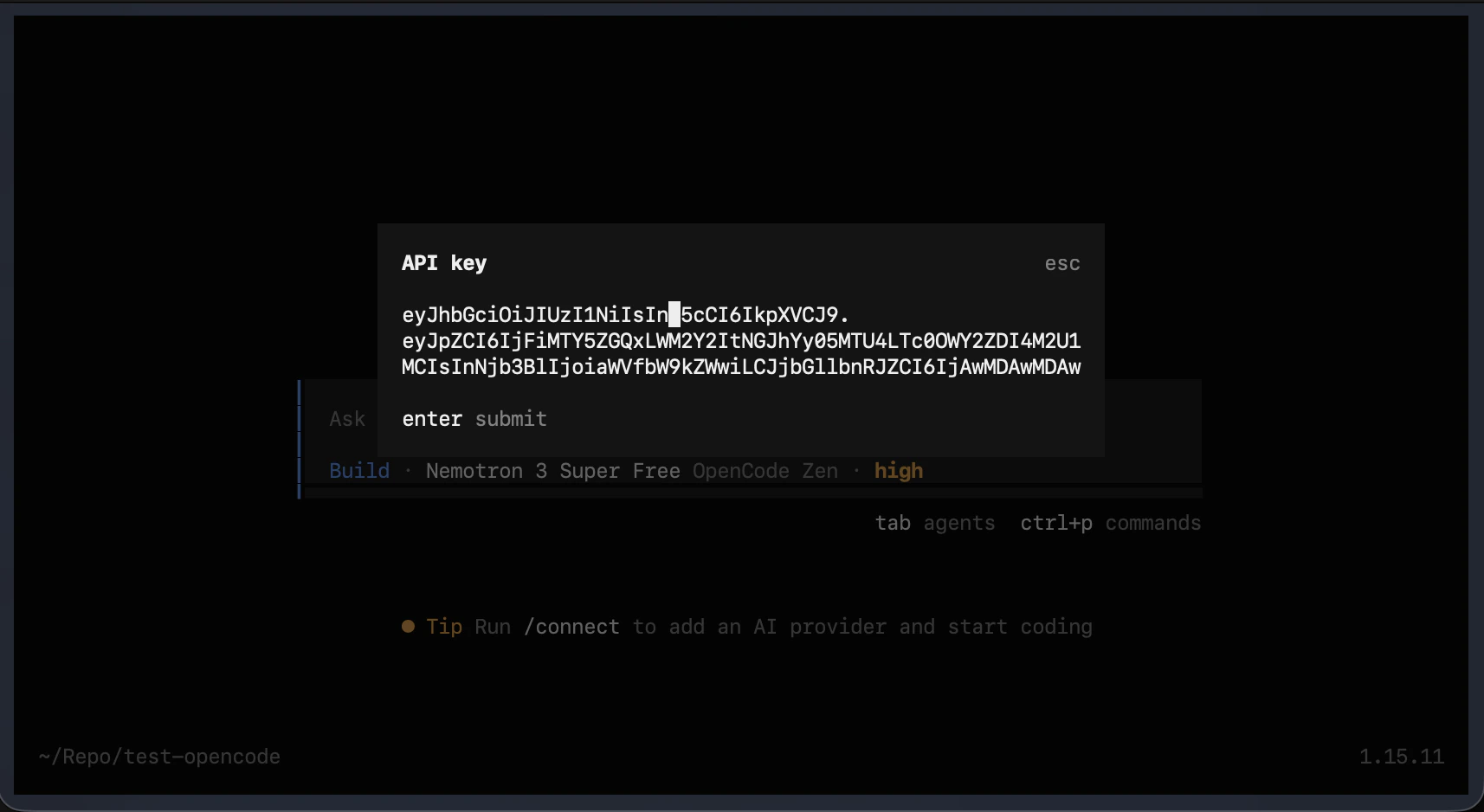This screenshot has height=812, width=1484.
Task: Click the tab agents shortcut hint
Action: pyautogui.click(x=935, y=523)
